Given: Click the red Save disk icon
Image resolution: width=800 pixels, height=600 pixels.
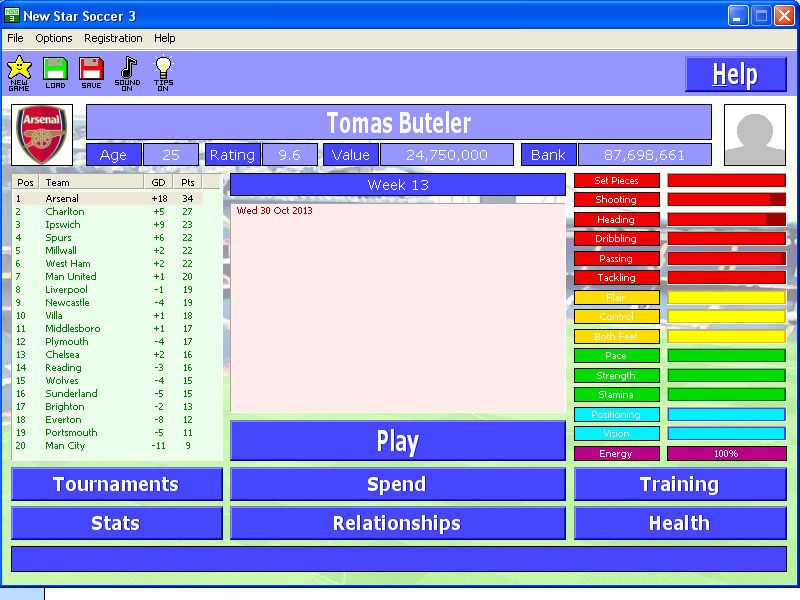Looking at the screenshot, I should 91,71.
